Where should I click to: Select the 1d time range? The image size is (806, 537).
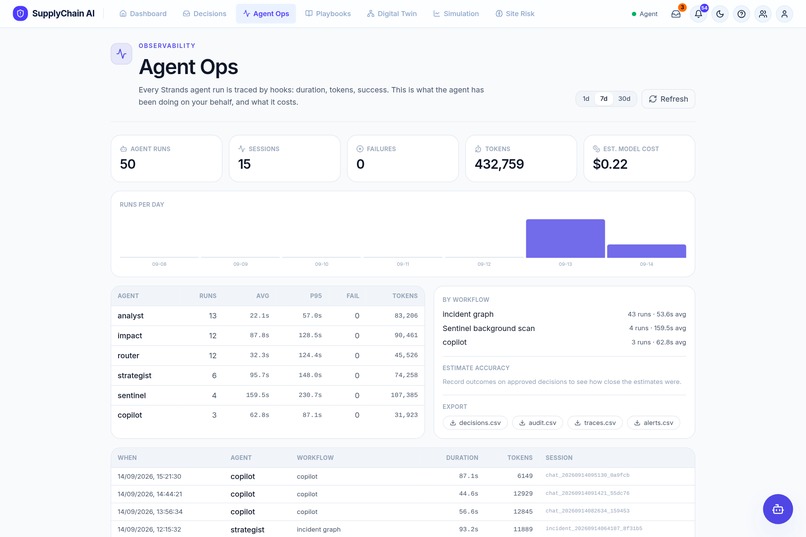click(586, 99)
